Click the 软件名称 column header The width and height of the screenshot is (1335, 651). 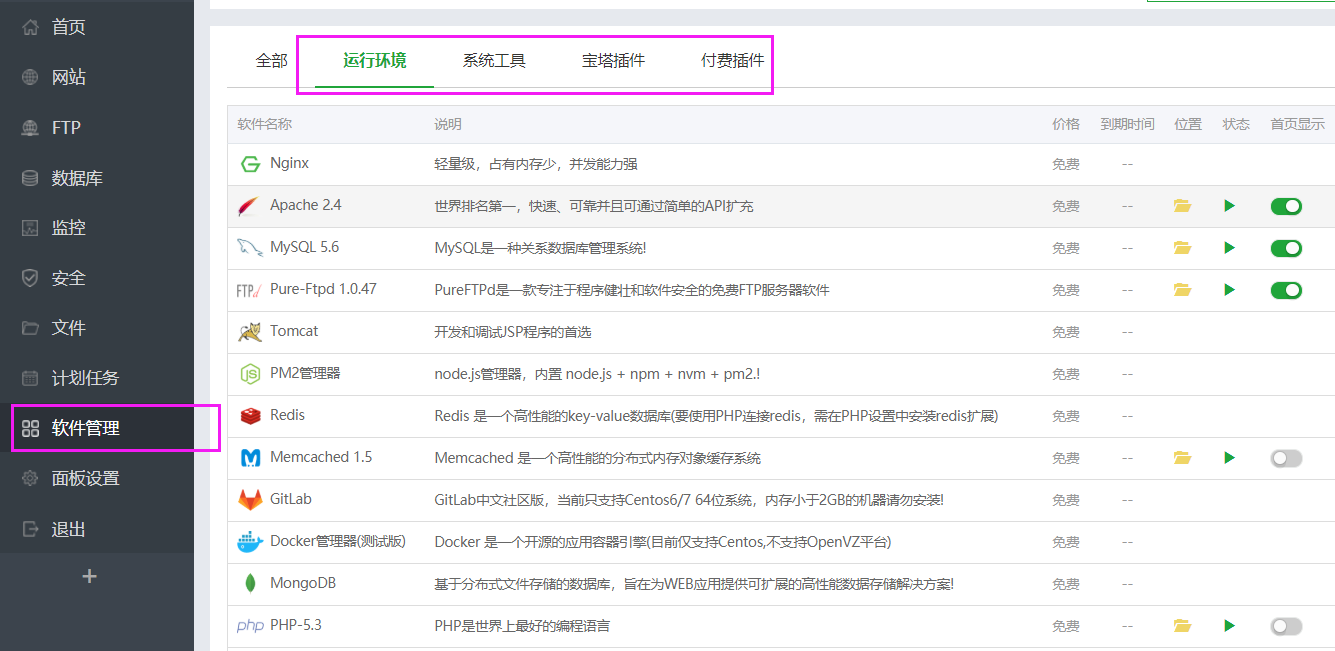(x=264, y=124)
